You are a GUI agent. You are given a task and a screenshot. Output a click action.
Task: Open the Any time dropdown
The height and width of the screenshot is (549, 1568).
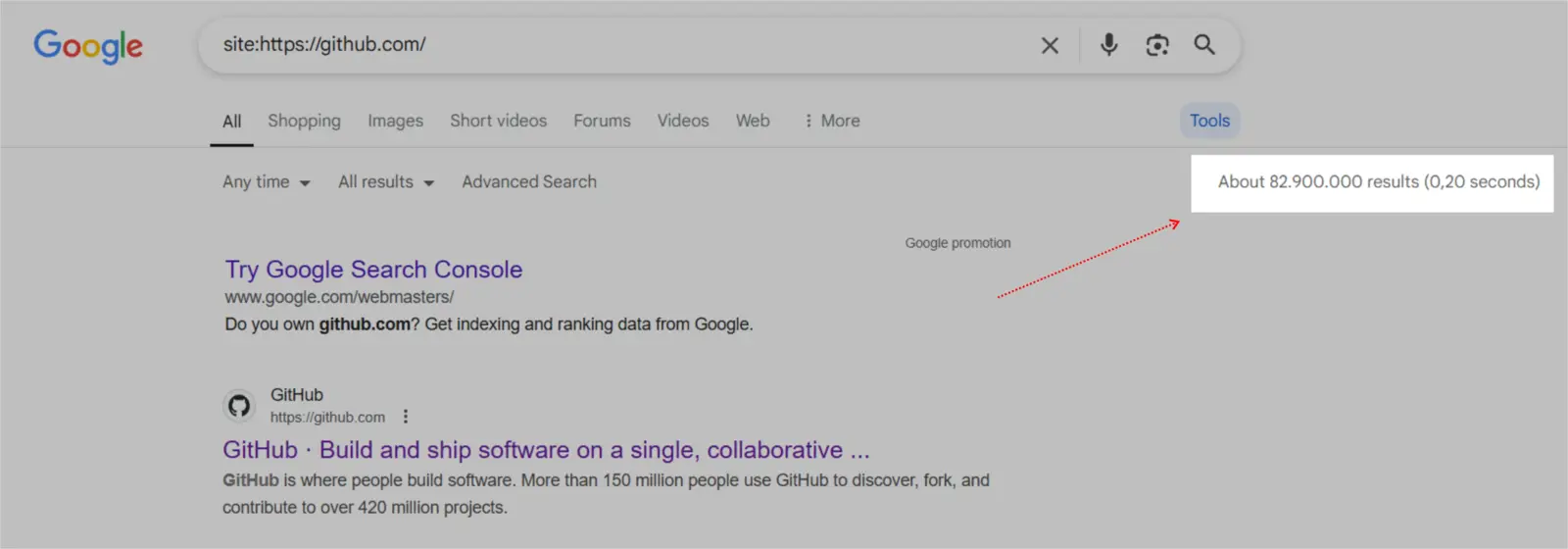click(266, 182)
